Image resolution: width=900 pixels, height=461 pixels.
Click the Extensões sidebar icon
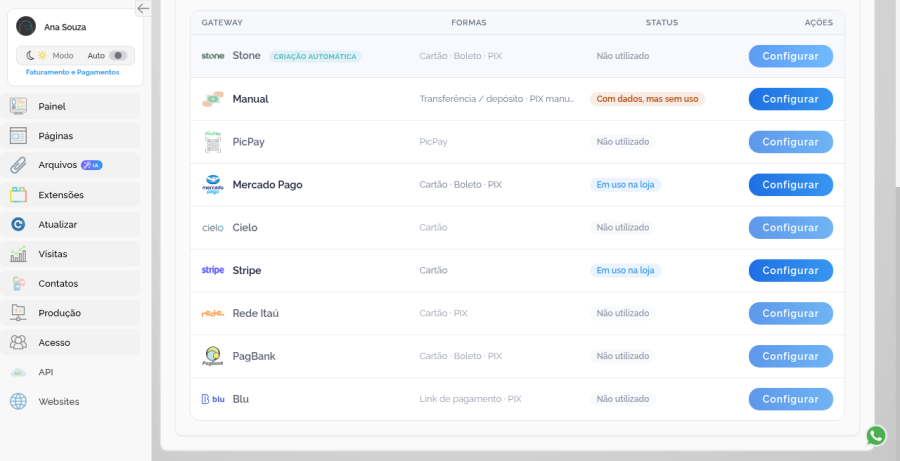pyautogui.click(x=18, y=195)
